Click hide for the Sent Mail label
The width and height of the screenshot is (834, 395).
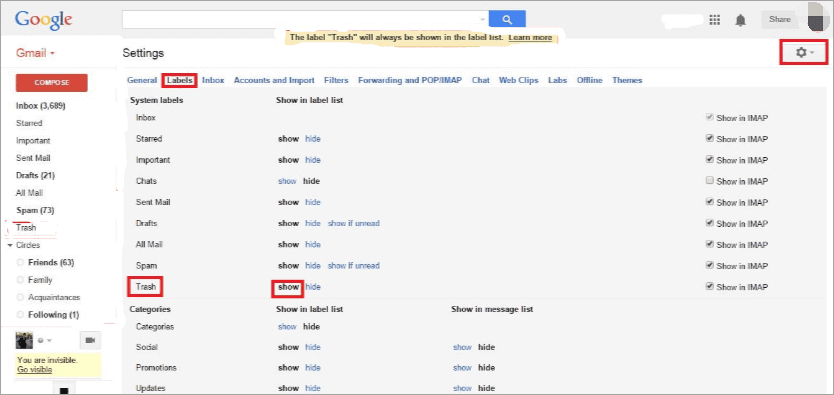pyautogui.click(x=313, y=203)
